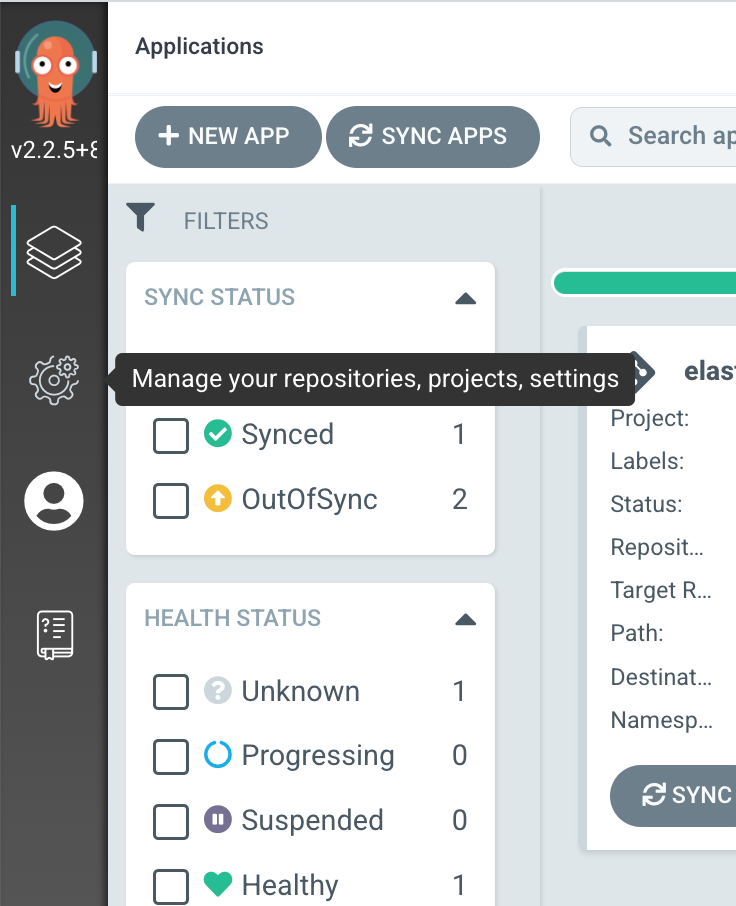Click the green Healthy heart icon
The image size is (736, 906).
click(218, 884)
